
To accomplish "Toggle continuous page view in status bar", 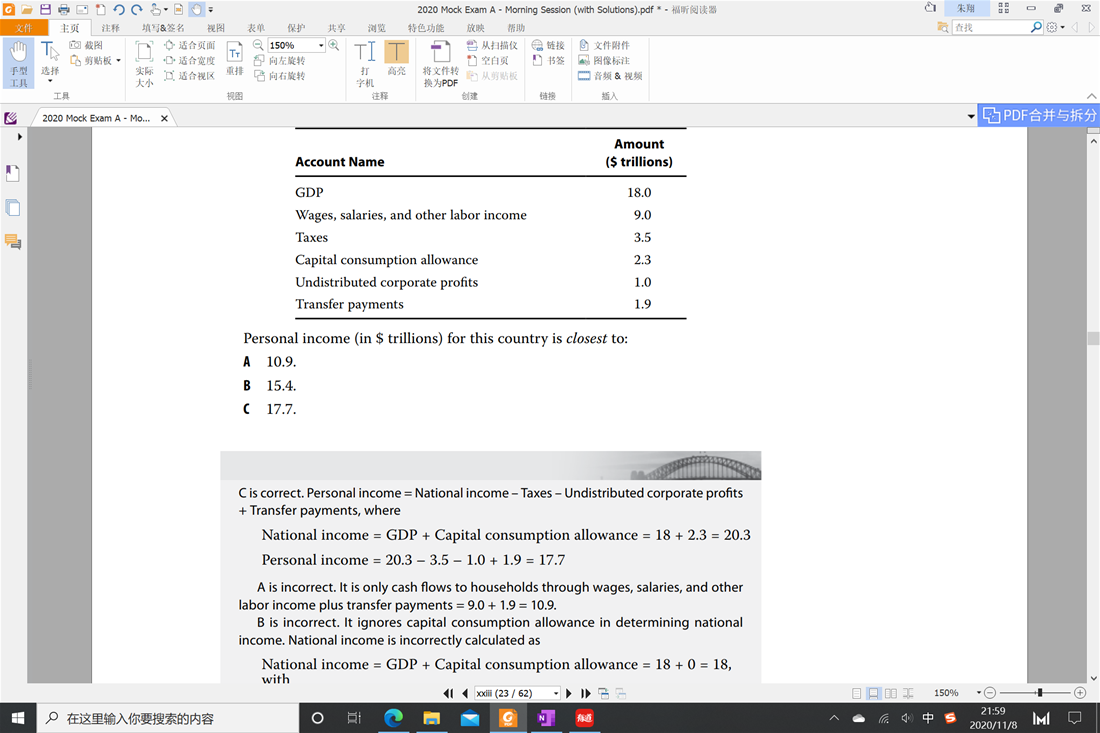I will pos(873,693).
